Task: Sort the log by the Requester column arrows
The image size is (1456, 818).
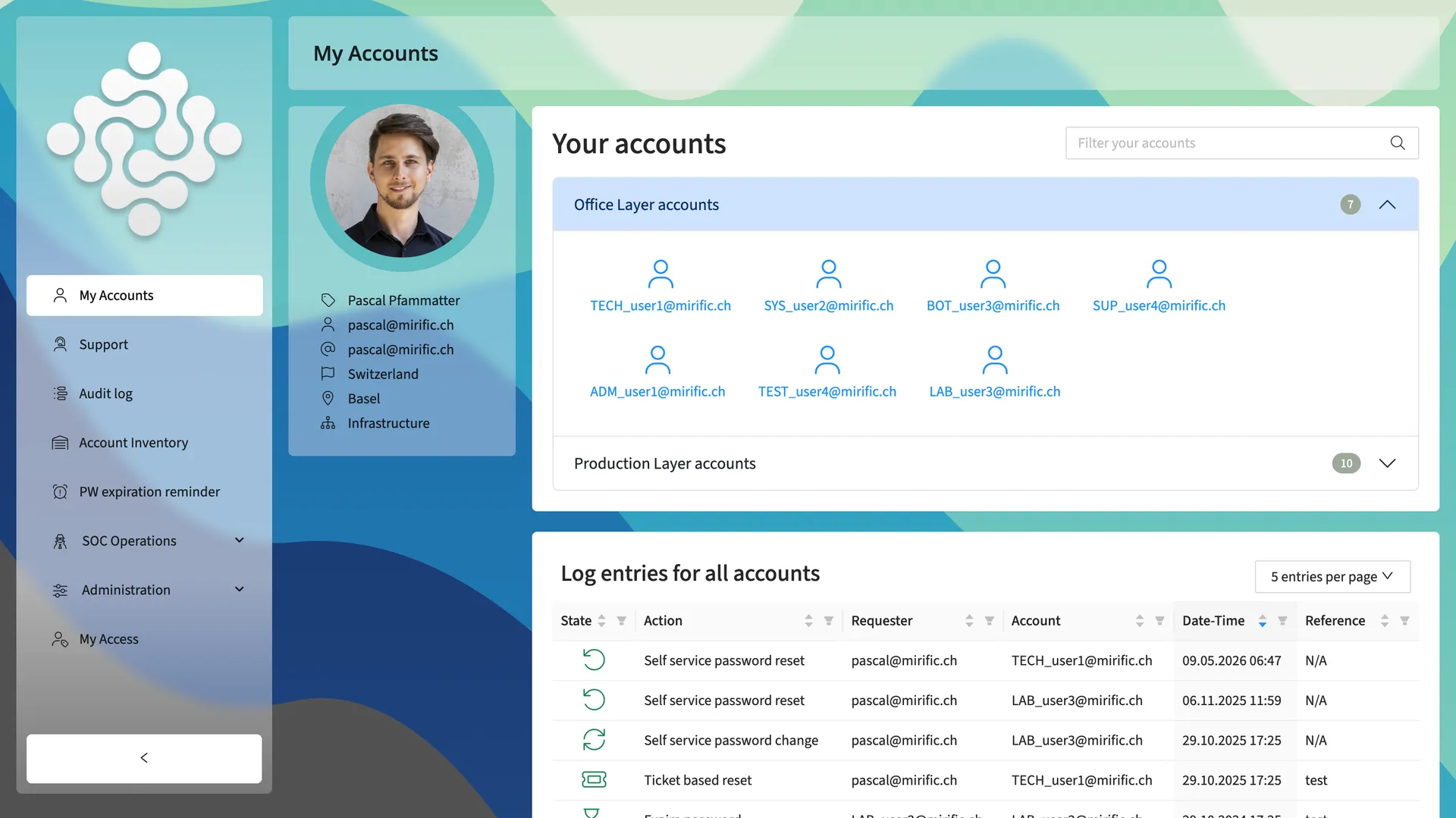Action: coord(969,621)
